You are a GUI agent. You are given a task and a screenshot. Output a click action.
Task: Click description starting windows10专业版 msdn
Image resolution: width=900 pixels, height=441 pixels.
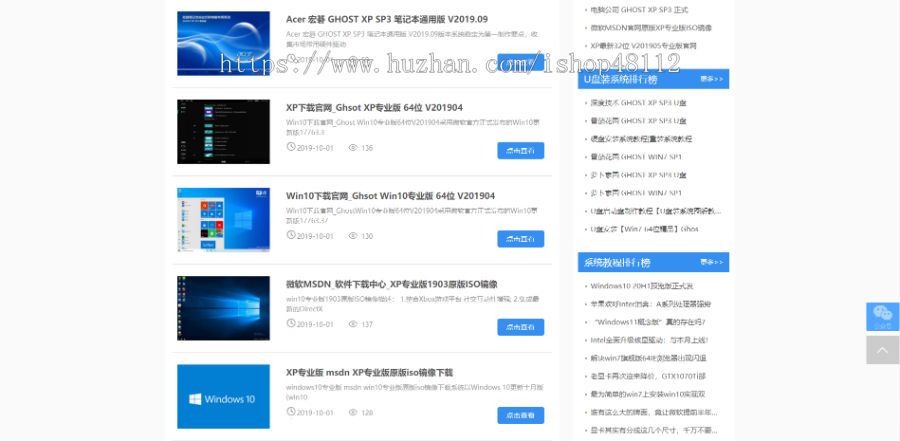point(415,392)
